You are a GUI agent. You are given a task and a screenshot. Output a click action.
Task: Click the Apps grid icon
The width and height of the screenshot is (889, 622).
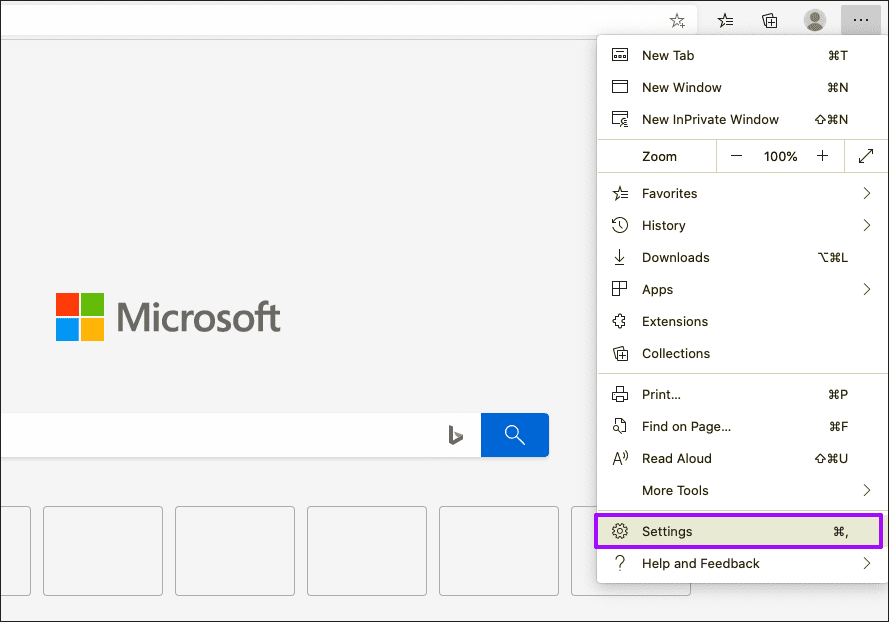tap(619, 289)
